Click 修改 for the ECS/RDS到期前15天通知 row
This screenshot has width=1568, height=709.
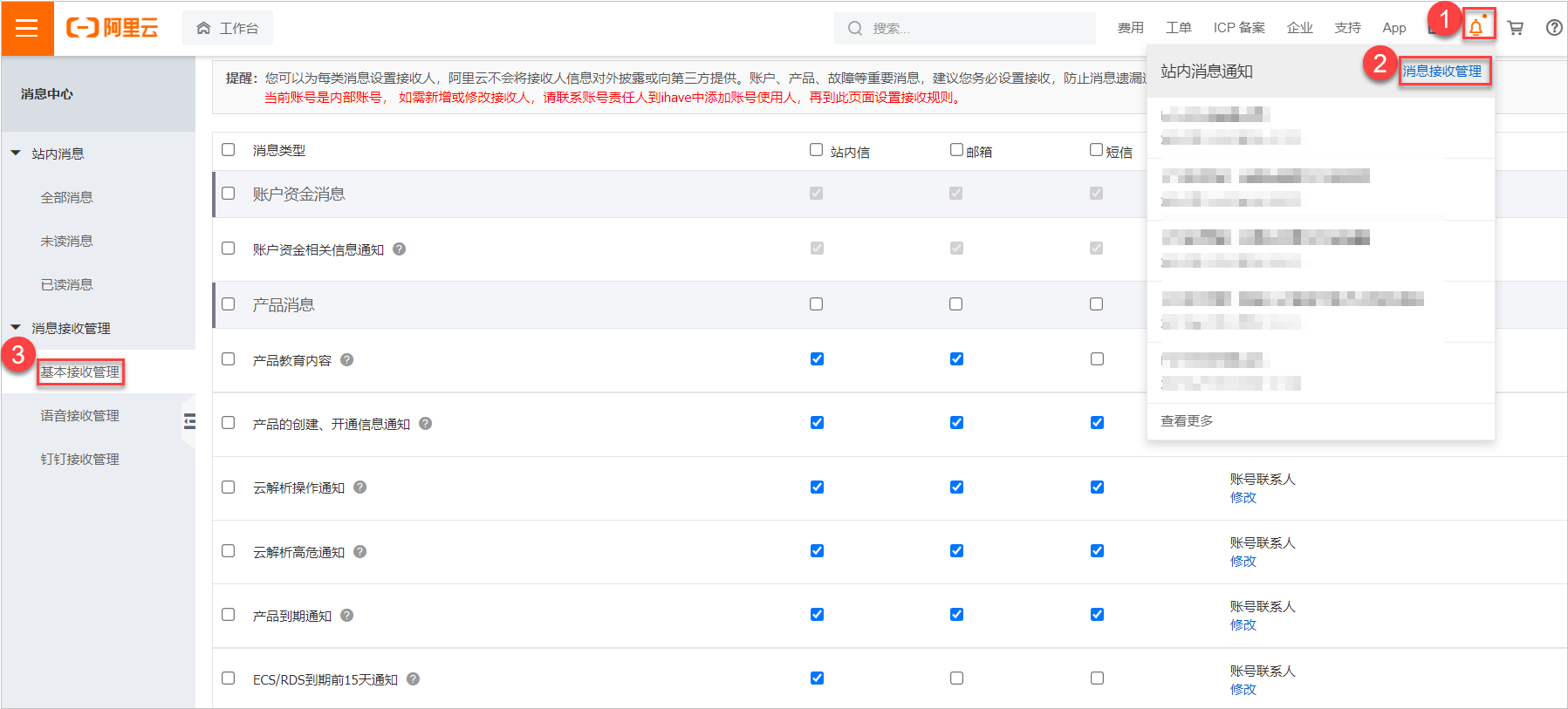1243,689
